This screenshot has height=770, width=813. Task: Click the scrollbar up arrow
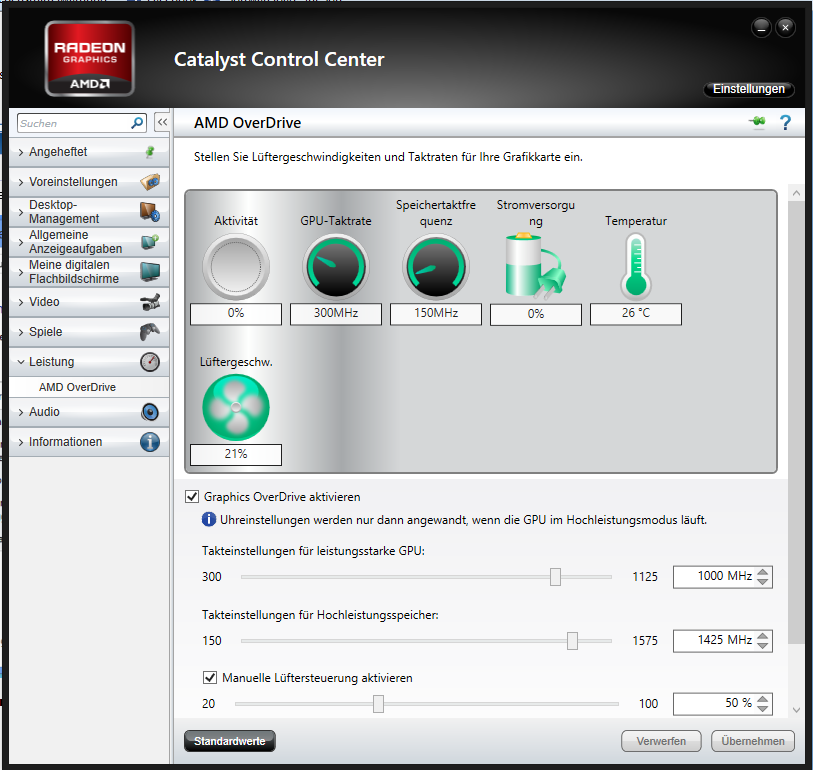[796, 193]
